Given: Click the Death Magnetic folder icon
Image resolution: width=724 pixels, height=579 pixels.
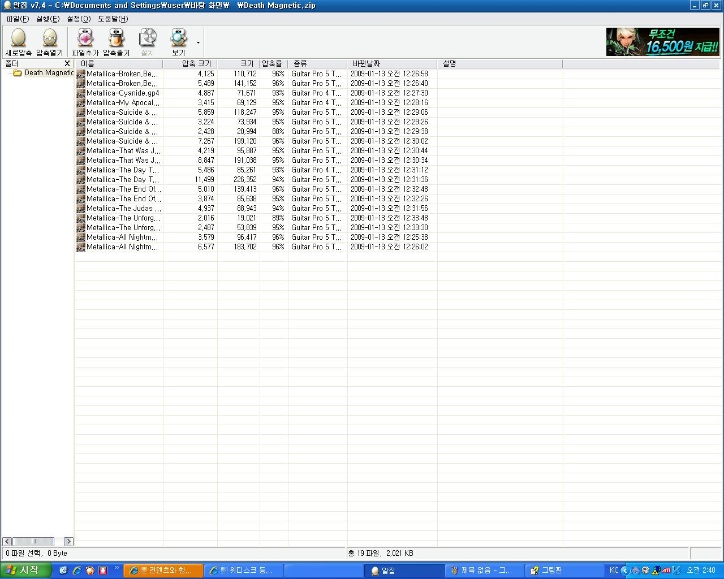Looking at the screenshot, I should 18,73.
